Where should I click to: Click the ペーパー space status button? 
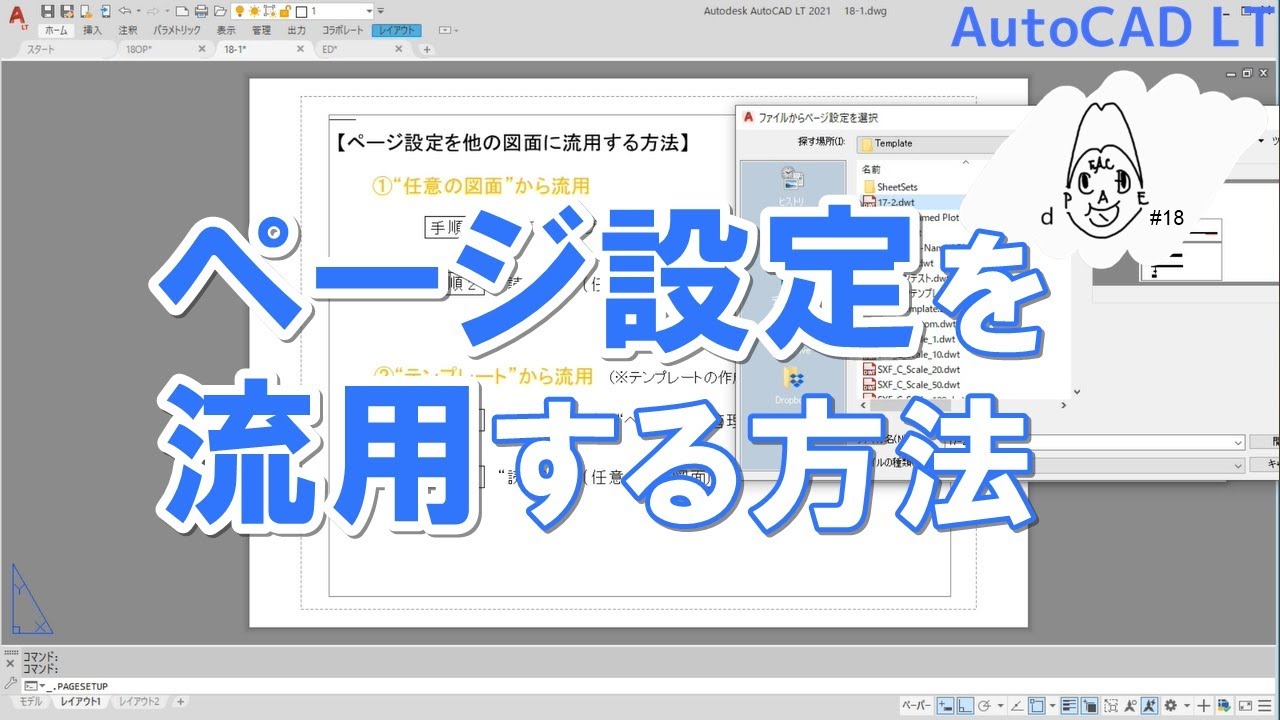click(917, 705)
